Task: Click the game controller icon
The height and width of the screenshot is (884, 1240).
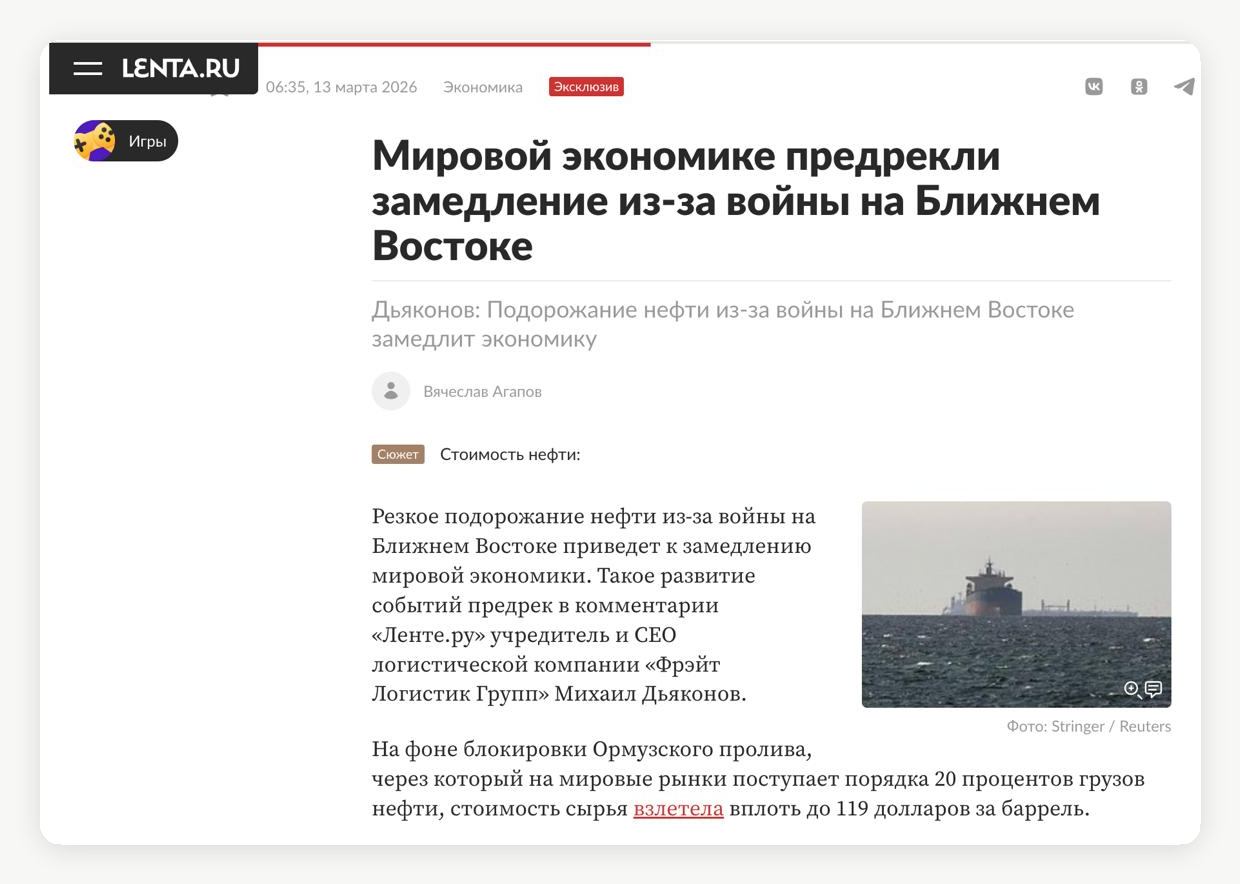Action: point(95,141)
